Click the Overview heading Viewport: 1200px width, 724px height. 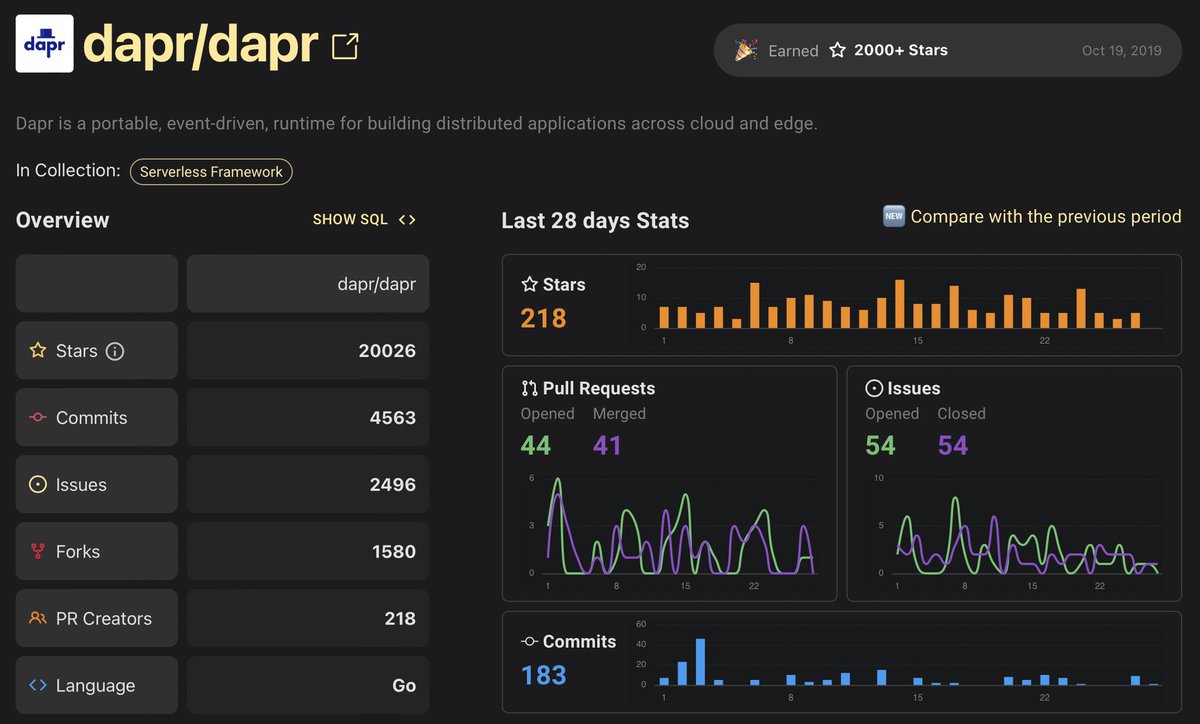point(63,220)
